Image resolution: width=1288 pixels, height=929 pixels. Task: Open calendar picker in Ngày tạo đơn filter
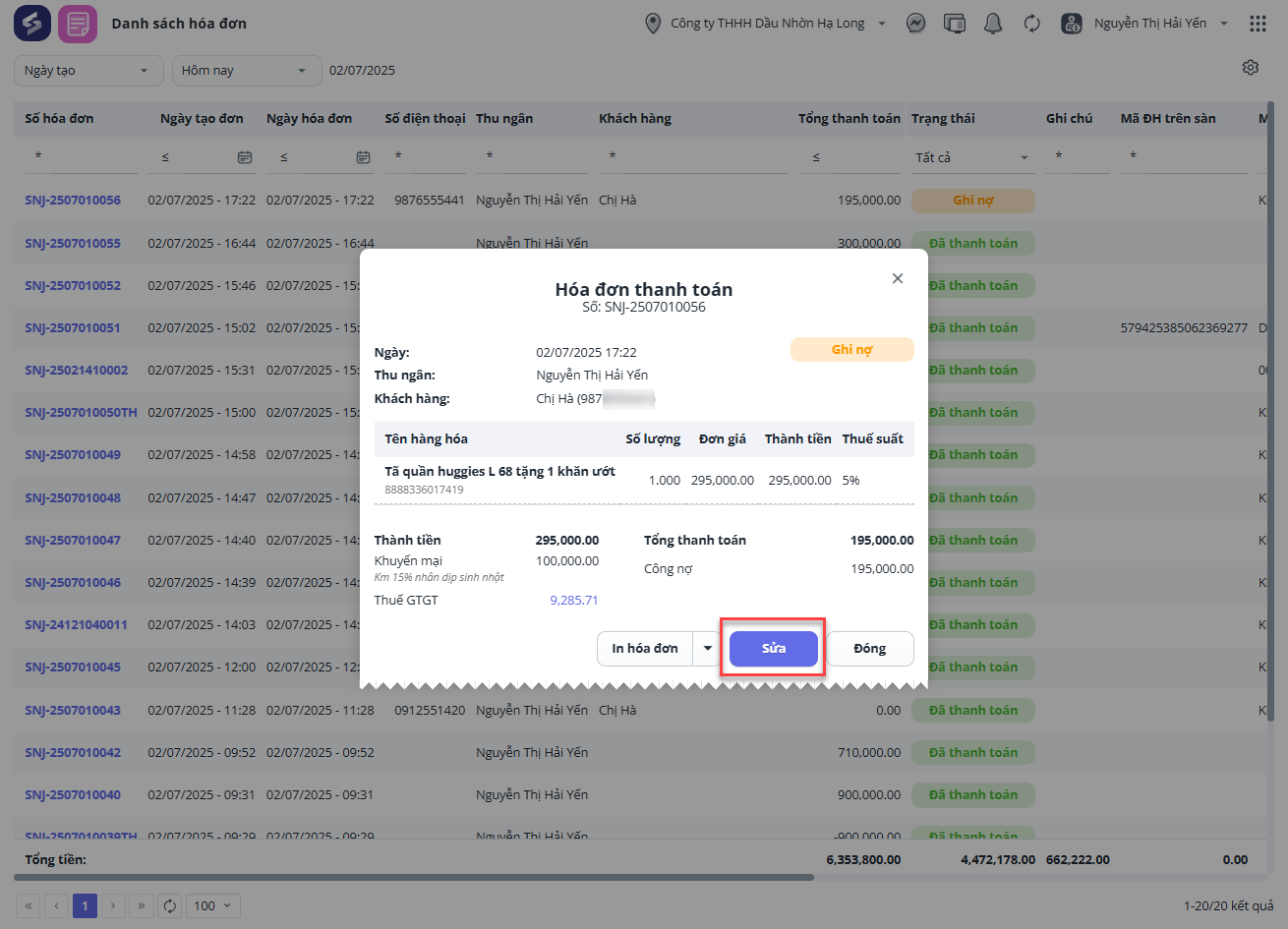pyautogui.click(x=245, y=157)
